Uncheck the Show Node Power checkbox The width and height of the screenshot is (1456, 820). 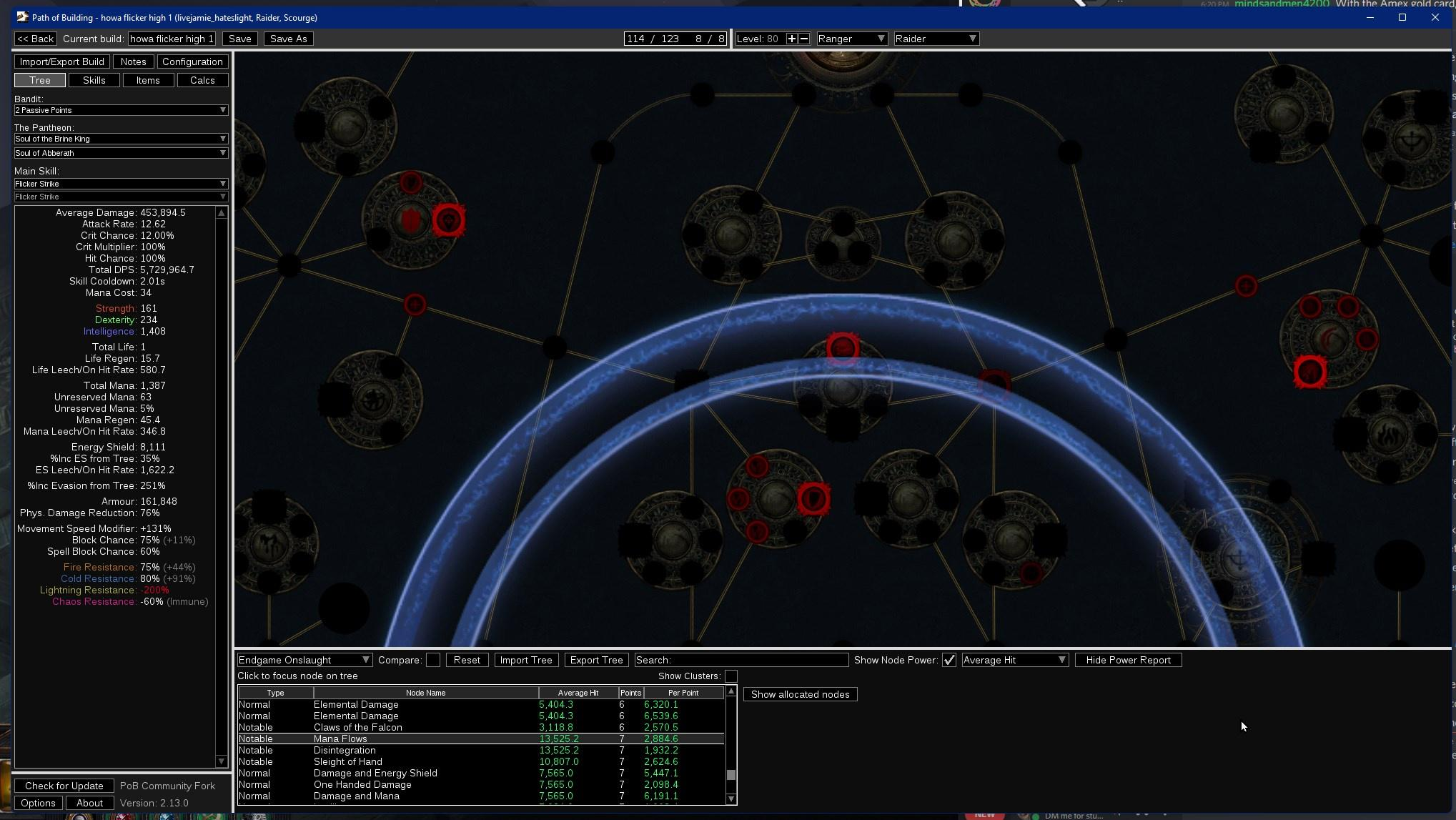949,660
